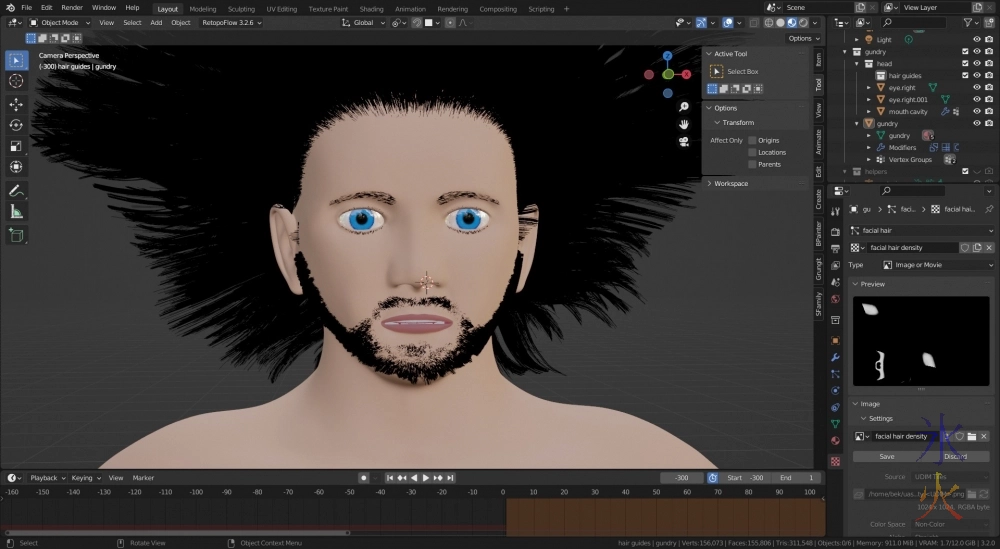This screenshot has width=1000, height=549.
Task: Click the pan view hand icon
Action: click(x=684, y=124)
